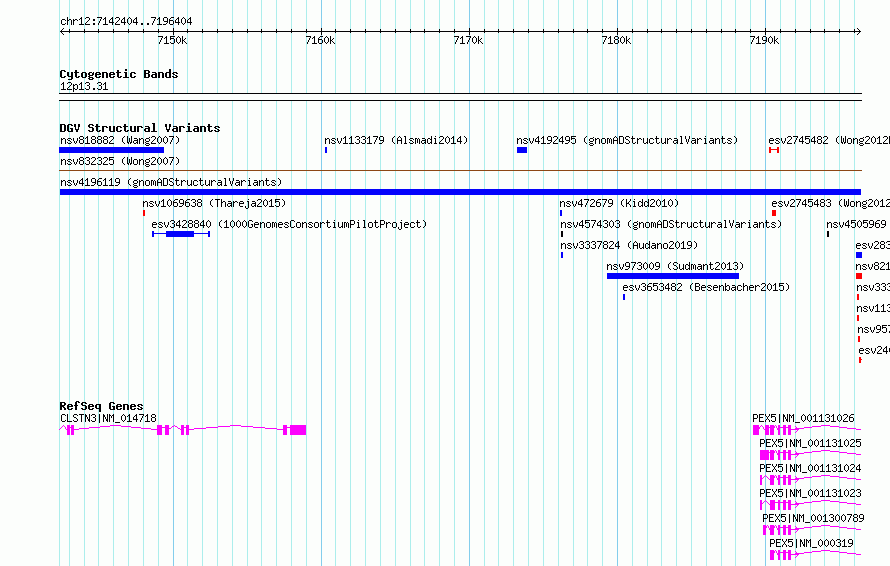Viewport: 890px width, 566px height.
Task: Open the esv3653482 (Besenbacher2015) label
Action: tap(706, 287)
